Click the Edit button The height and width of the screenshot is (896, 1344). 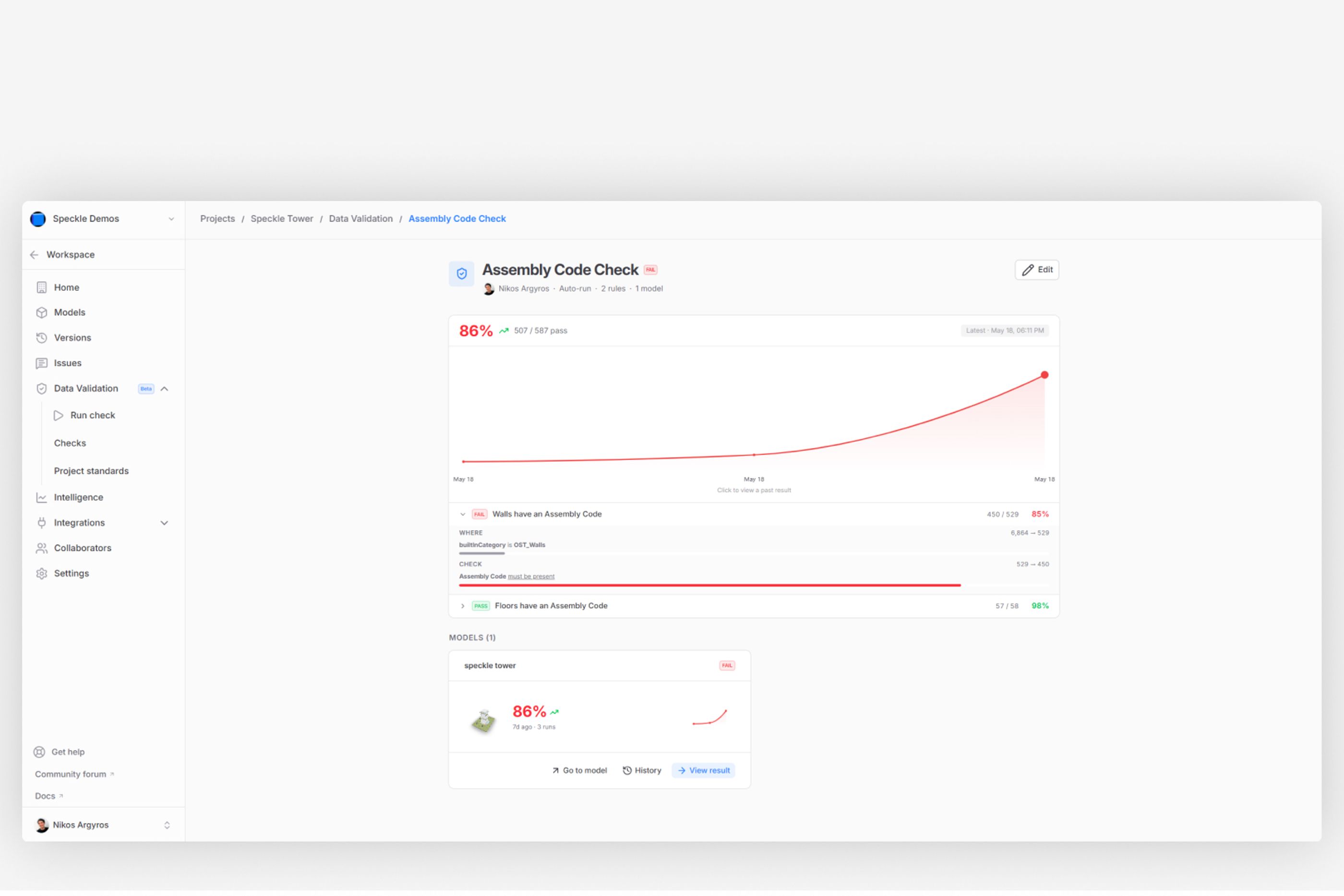pos(1037,270)
